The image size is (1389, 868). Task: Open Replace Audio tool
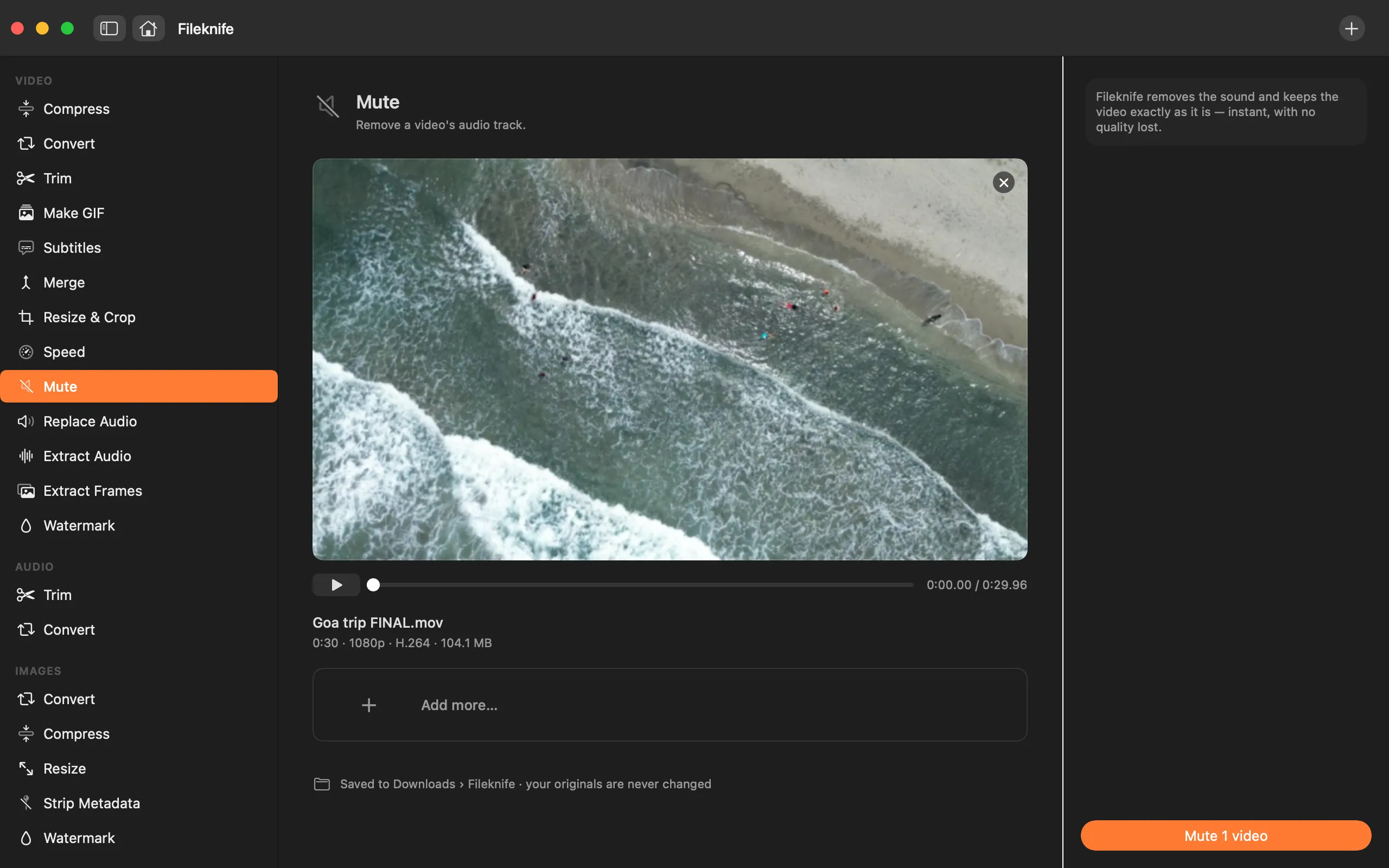tap(139, 422)
